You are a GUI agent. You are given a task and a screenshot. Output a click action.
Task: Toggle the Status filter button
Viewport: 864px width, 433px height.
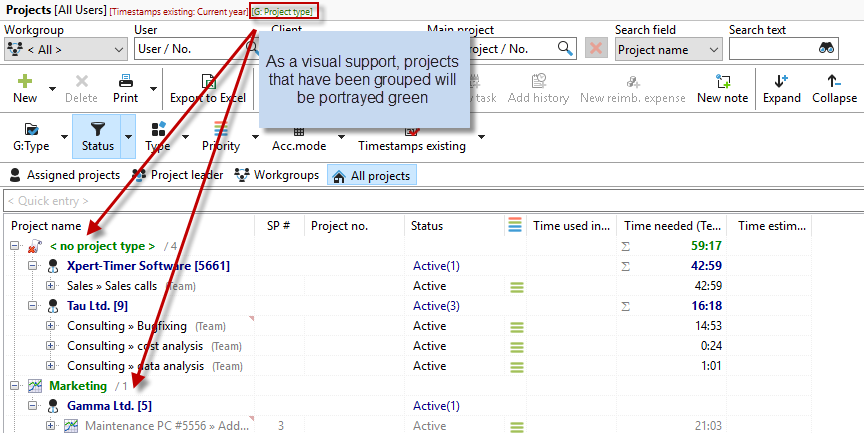coord(97,135)
